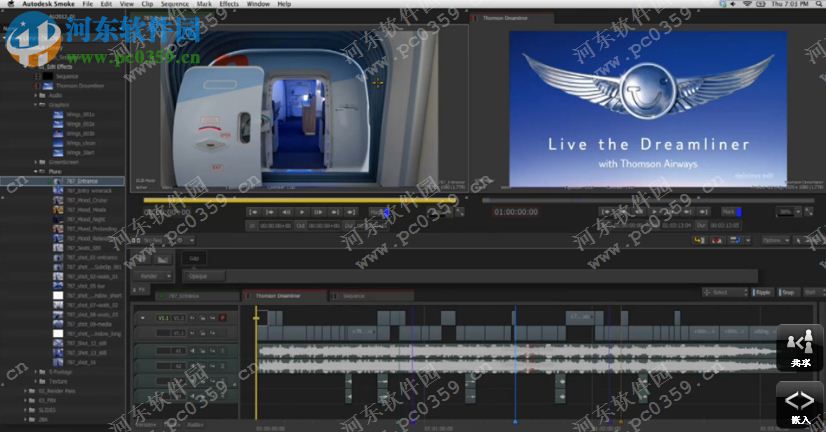Click the Mark button in right viewer

(x=731, y=212)
